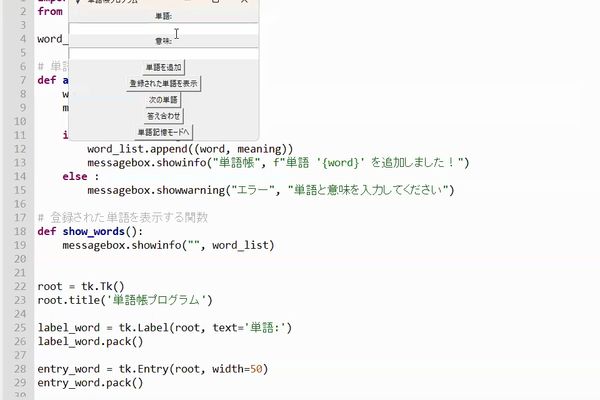Click the value 50 in width=50

[256, 369]
